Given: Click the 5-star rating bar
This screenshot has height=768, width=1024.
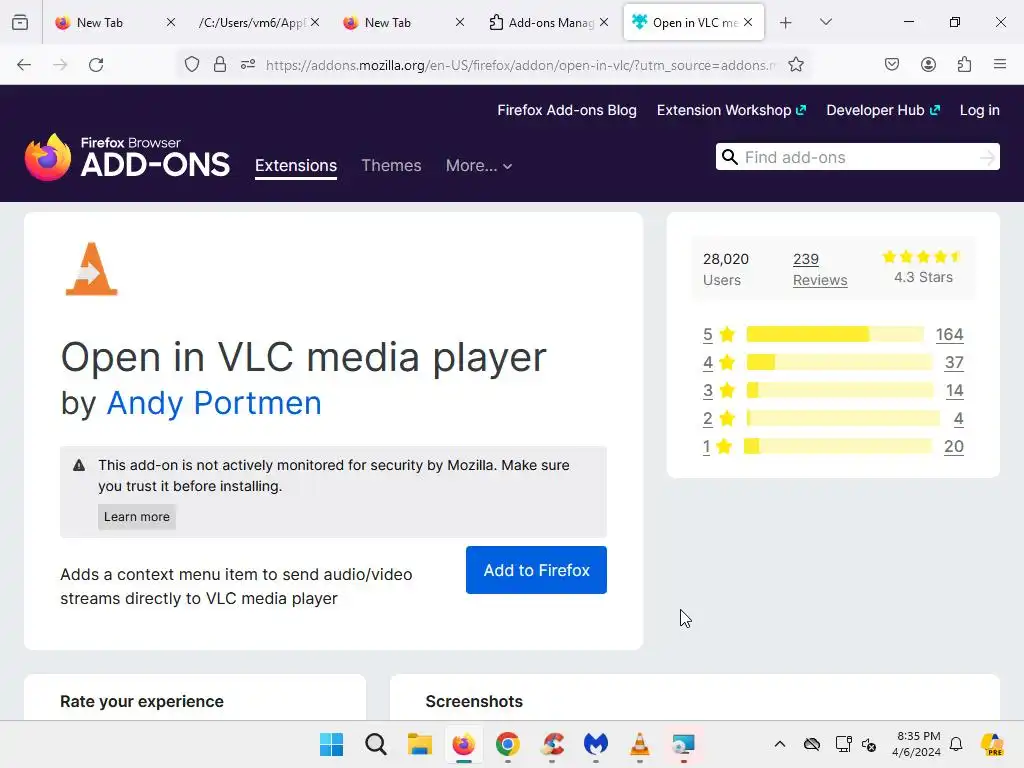Looking at the screenshot, I should (835, 334).
